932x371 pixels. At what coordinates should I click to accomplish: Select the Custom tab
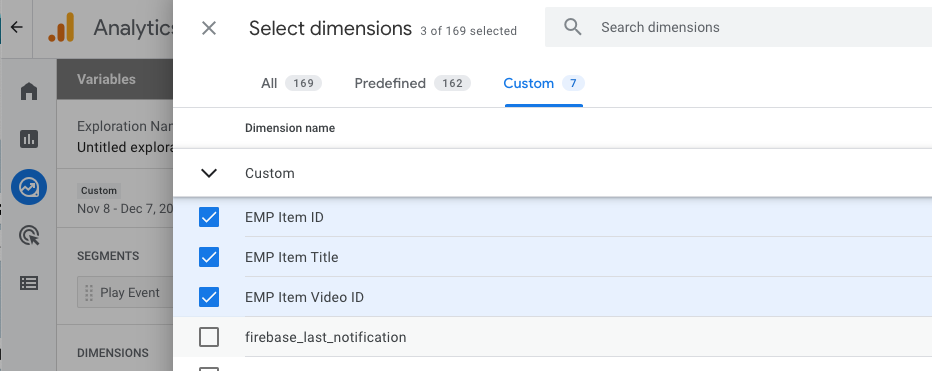pos(544,83)
